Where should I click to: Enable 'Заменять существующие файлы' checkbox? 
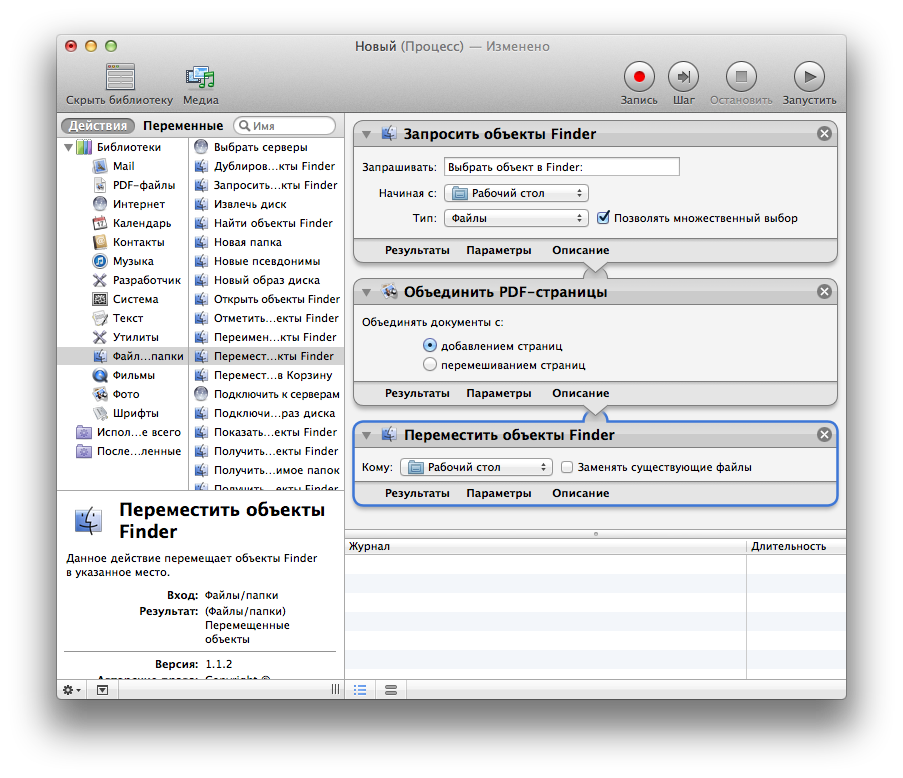[x=567, y=467]
